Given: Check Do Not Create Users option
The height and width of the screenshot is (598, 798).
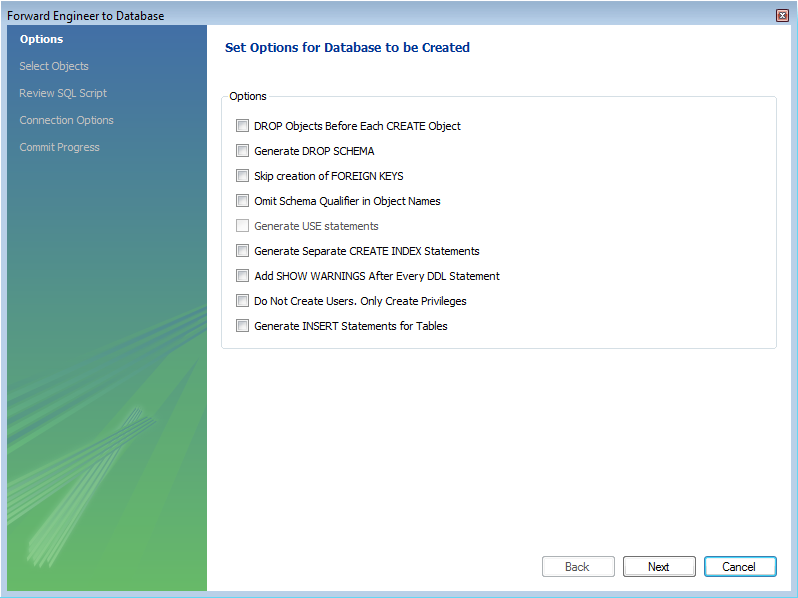Looking at the screenshot, I should (242, 301).
